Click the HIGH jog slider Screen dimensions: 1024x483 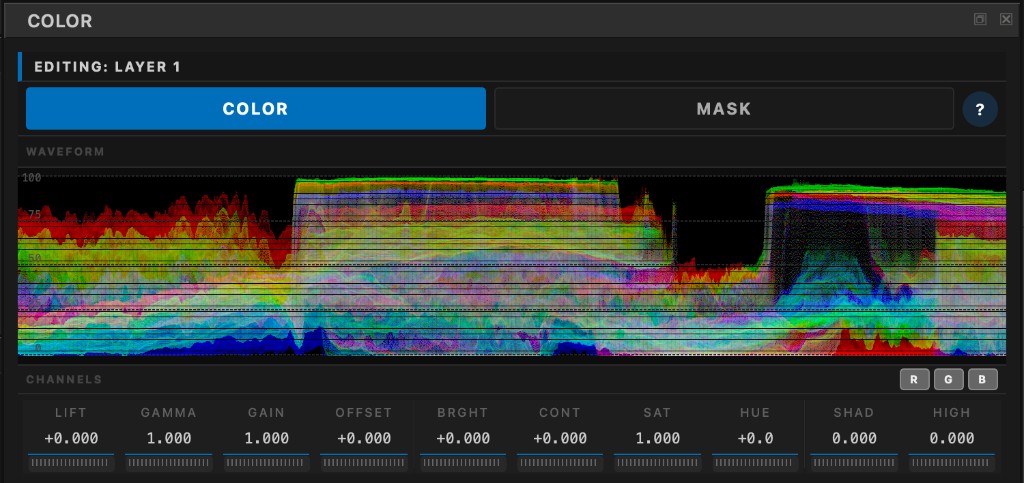click(952, 463)
